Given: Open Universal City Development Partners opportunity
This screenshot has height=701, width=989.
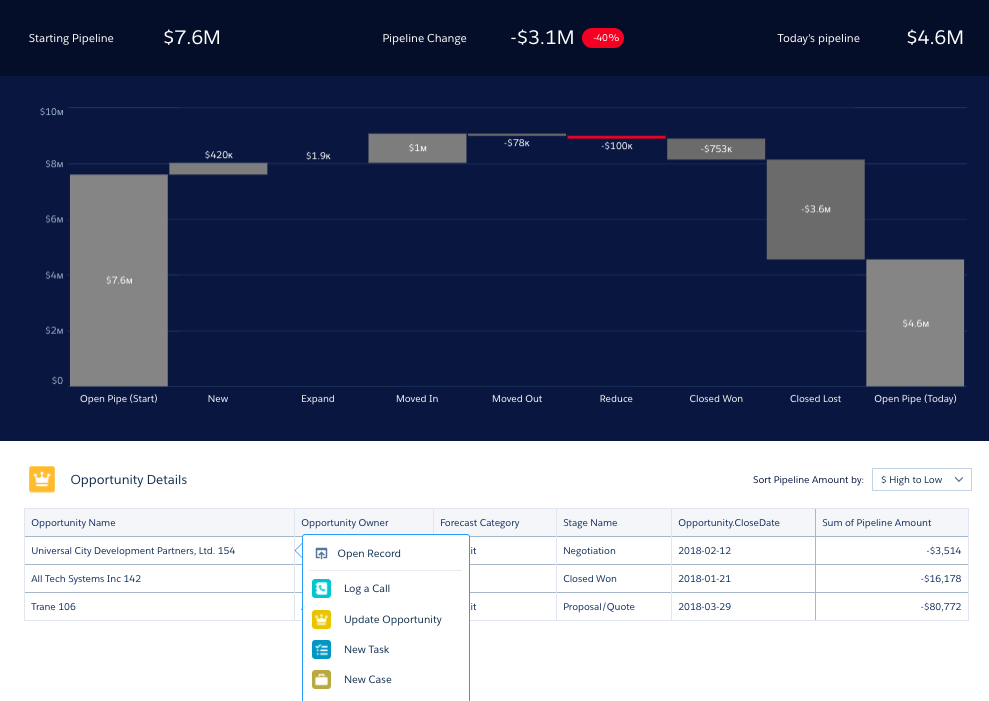Looking at the screenshot, I should (x=133, y=550).
